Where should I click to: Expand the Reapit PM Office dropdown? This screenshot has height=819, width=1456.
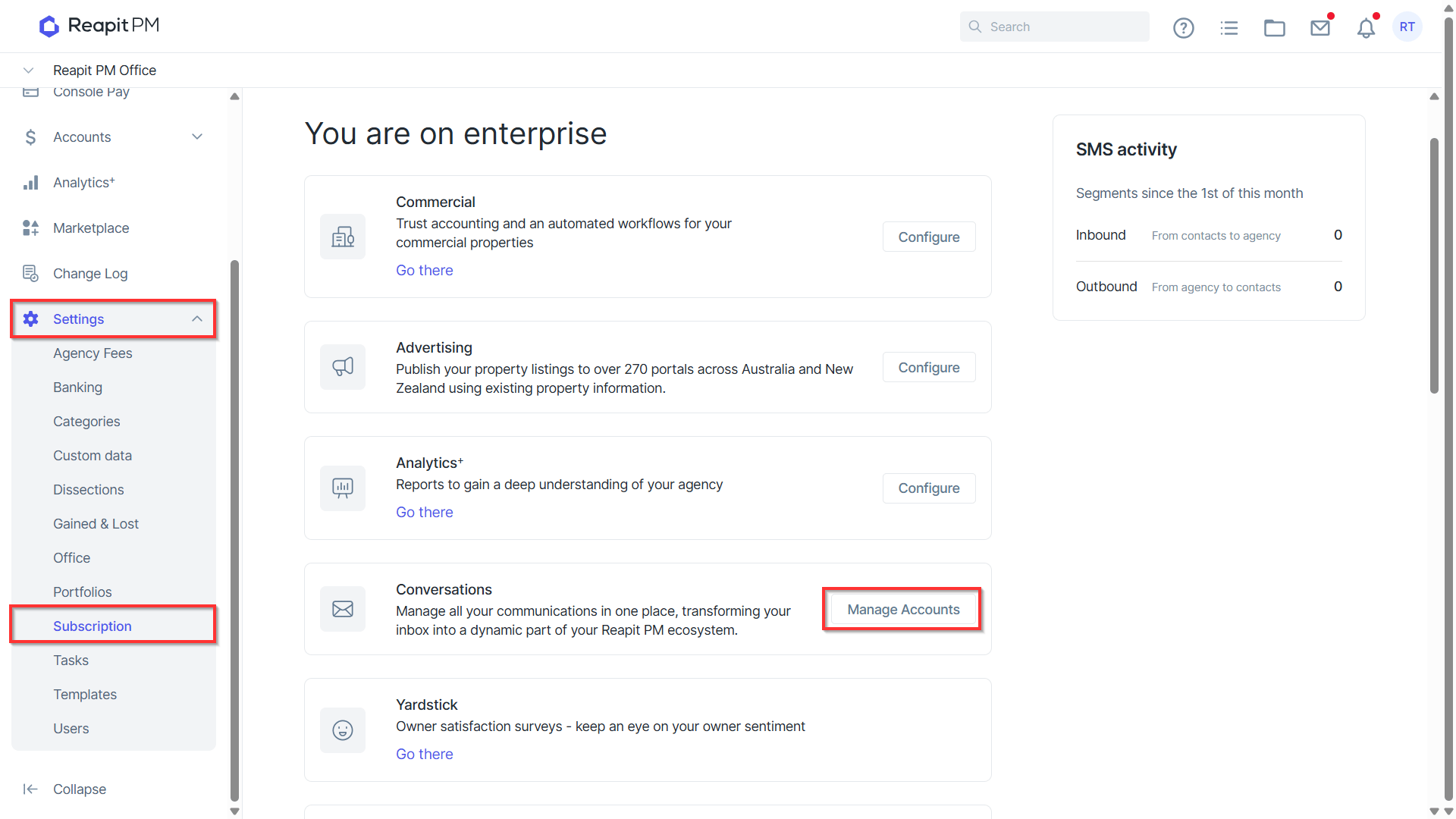coord(28,70)
